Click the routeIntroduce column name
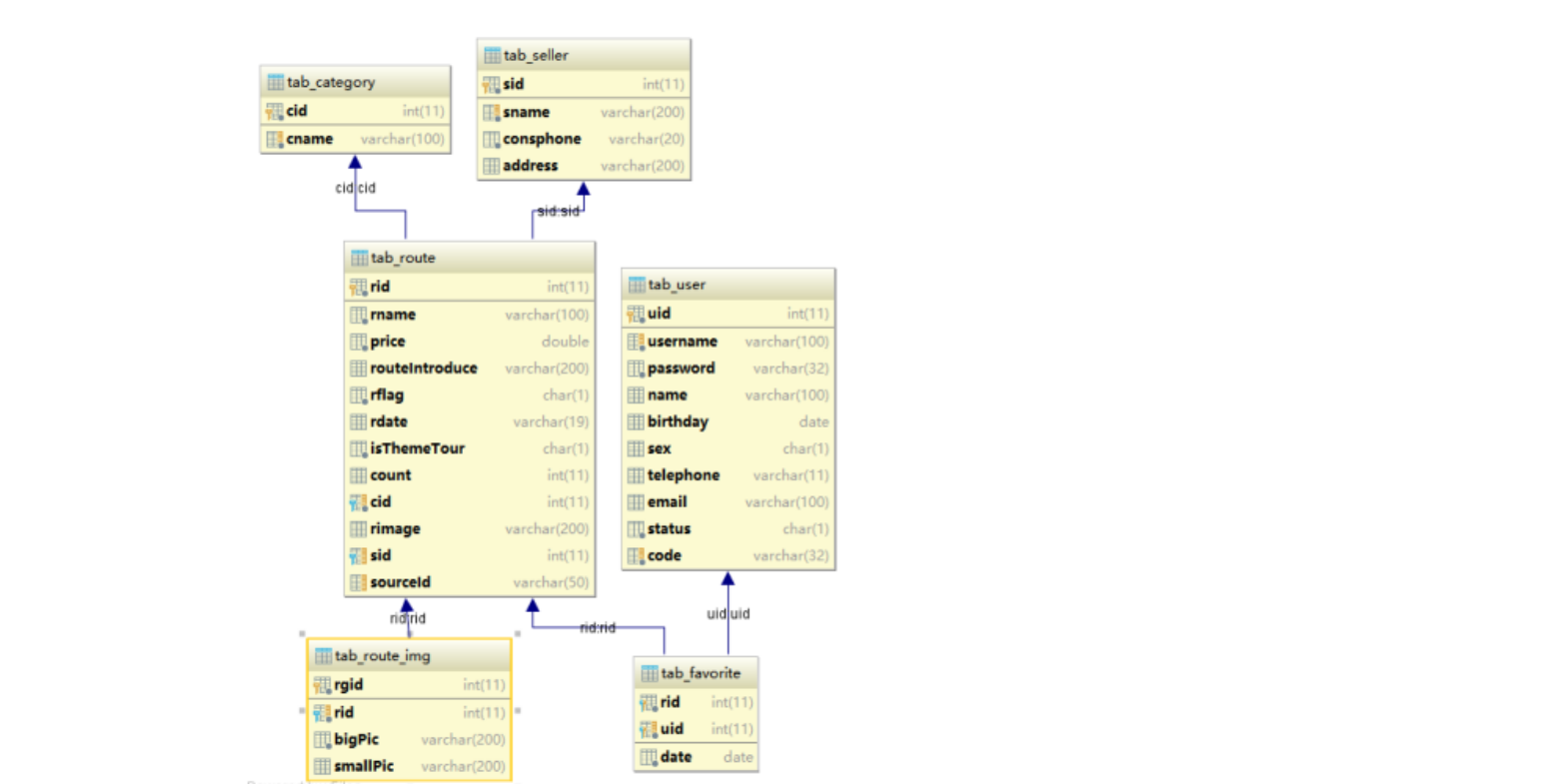 424,369
